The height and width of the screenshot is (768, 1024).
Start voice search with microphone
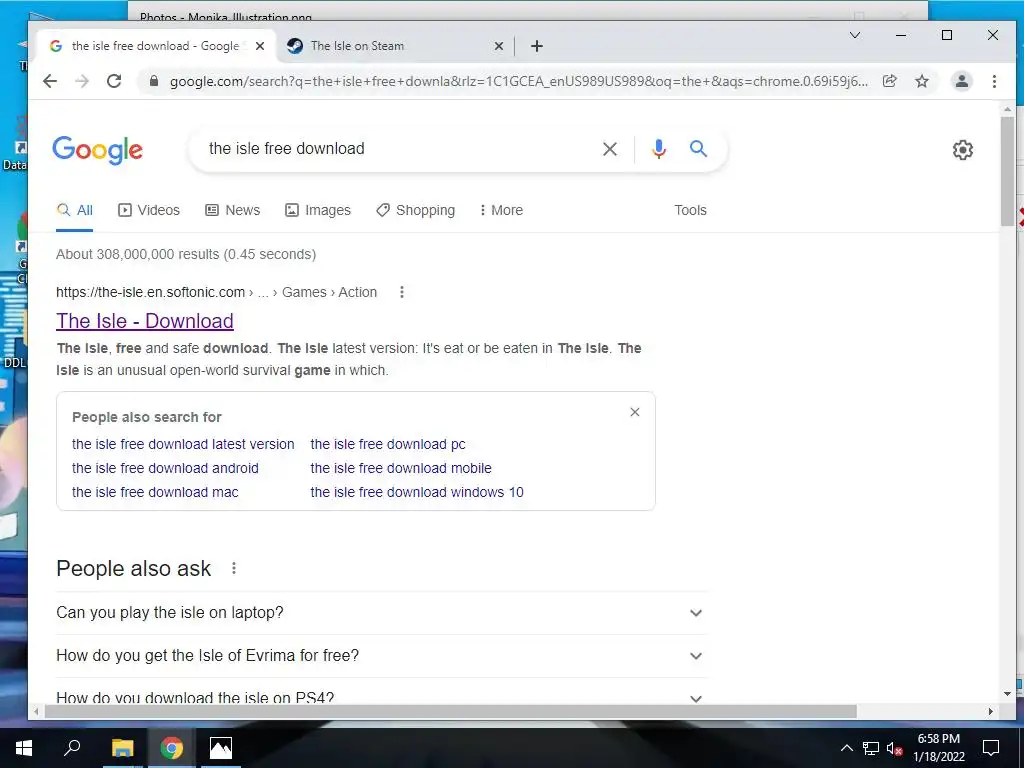click(x=659, y=149)
